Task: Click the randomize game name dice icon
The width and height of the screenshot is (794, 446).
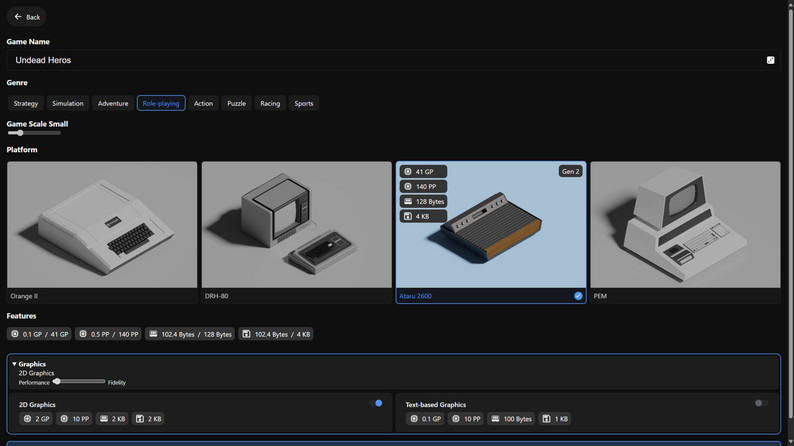Action: pyautogui.click(x=770, y=60)
